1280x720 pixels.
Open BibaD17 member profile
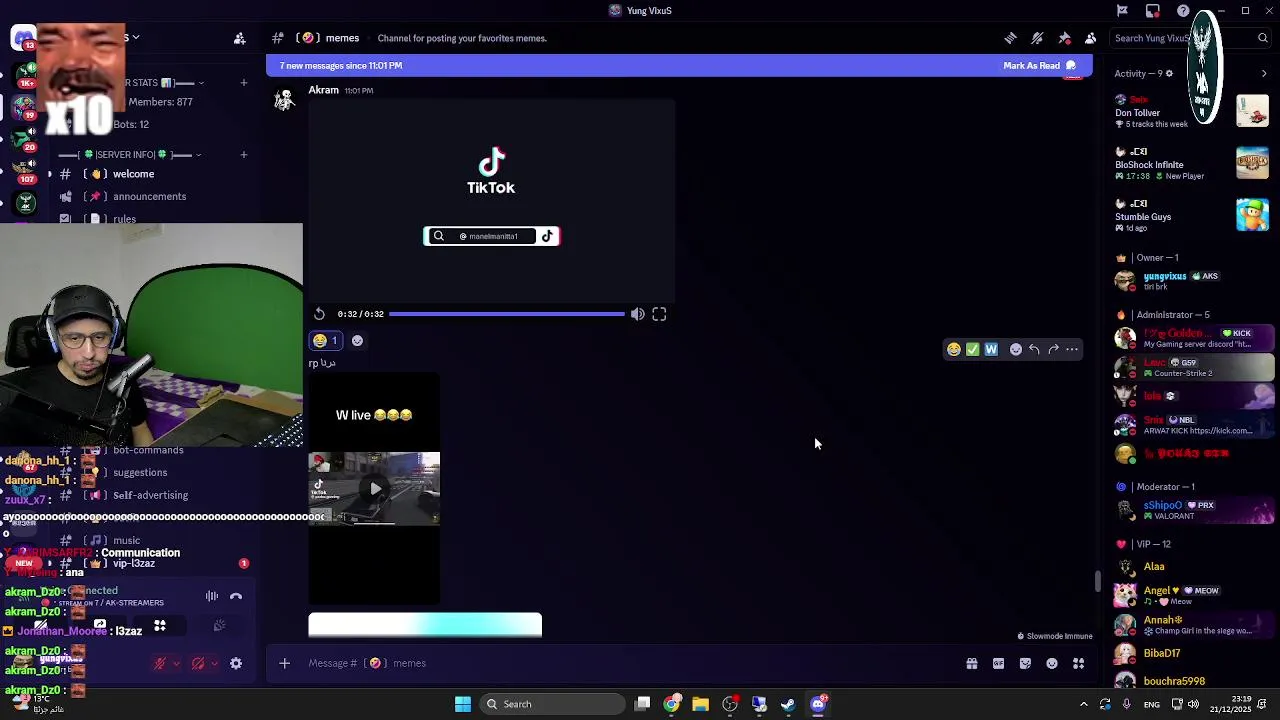pos(1193,654)
